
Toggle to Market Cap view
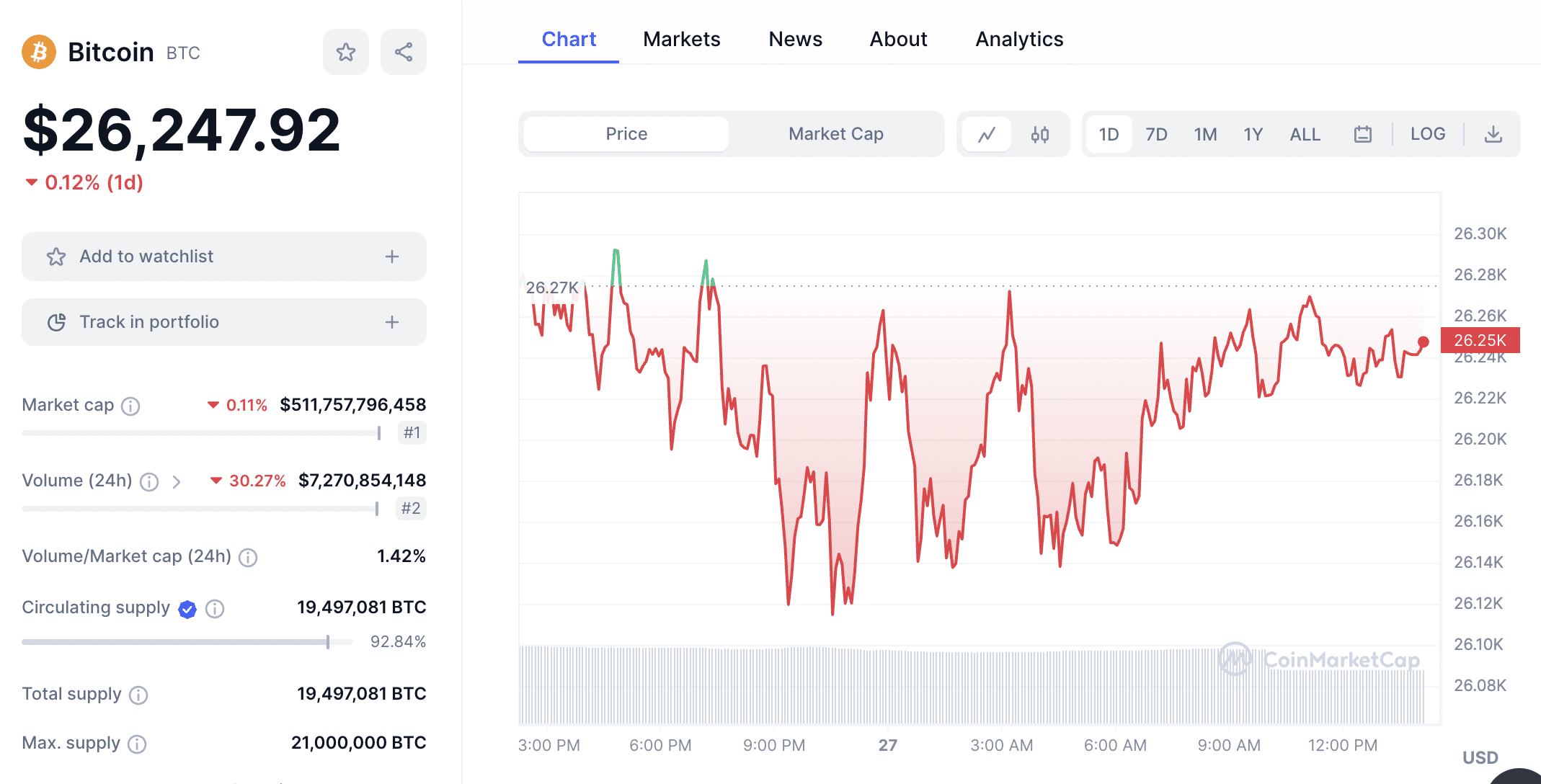click(838, 133)
